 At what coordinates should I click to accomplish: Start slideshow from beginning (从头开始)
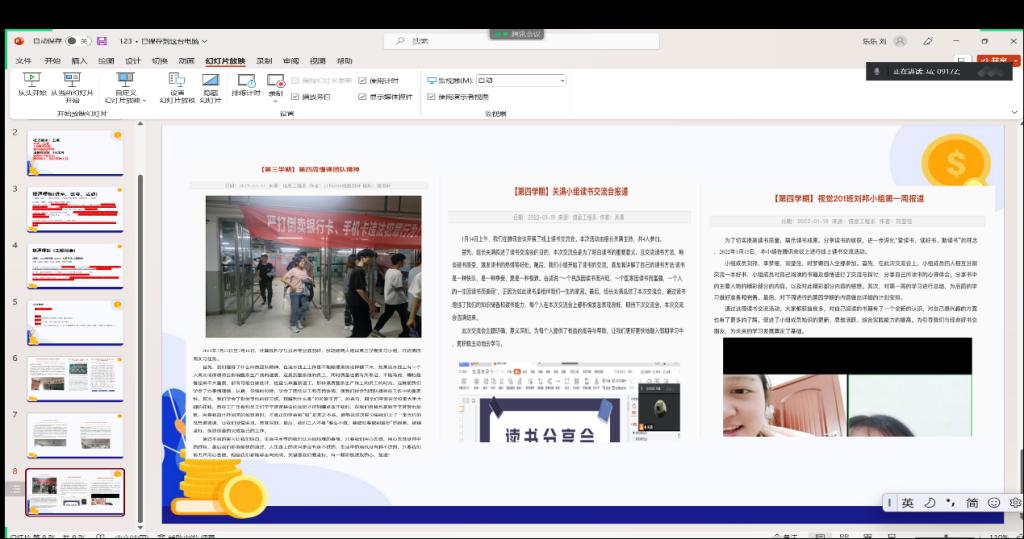pos(31,84)
